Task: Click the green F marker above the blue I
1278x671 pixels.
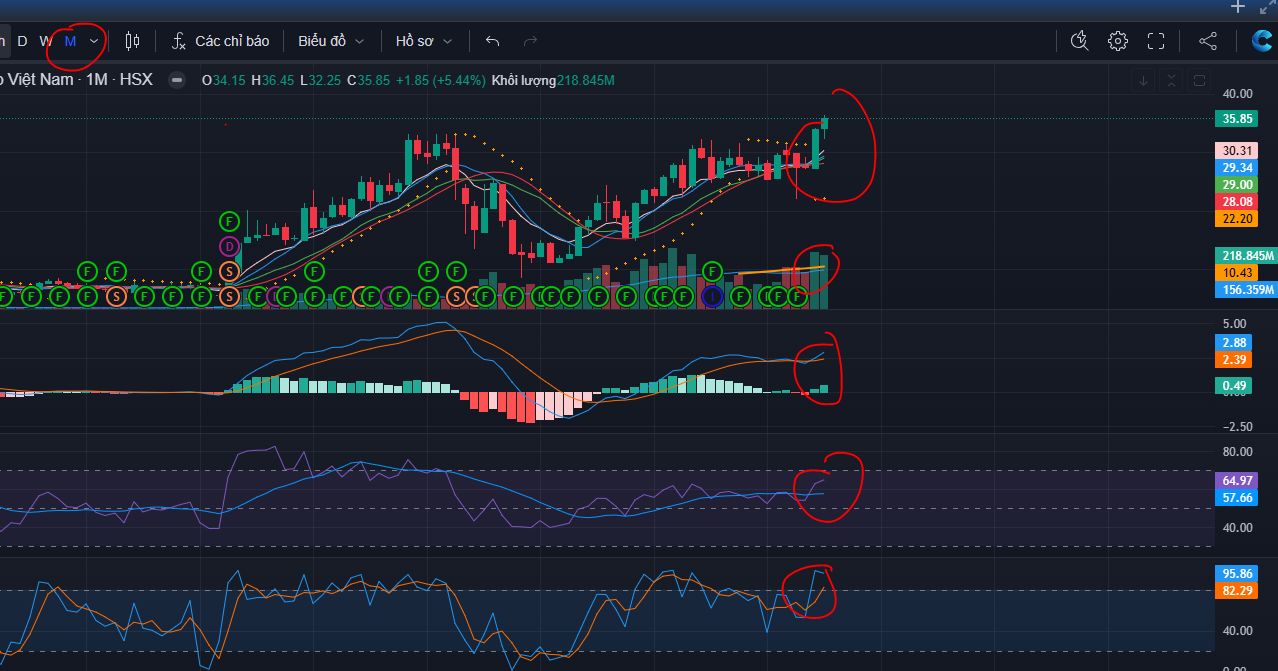Action: 712,271
